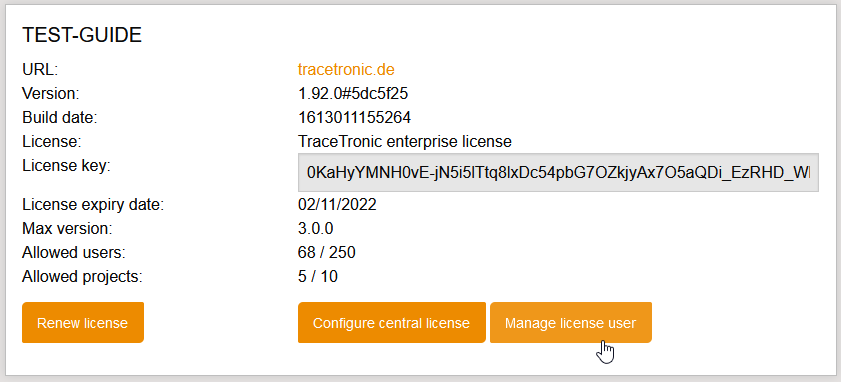841x382 pixels.
Task: Click Manage license user button
Action: (x=571, y=322)
